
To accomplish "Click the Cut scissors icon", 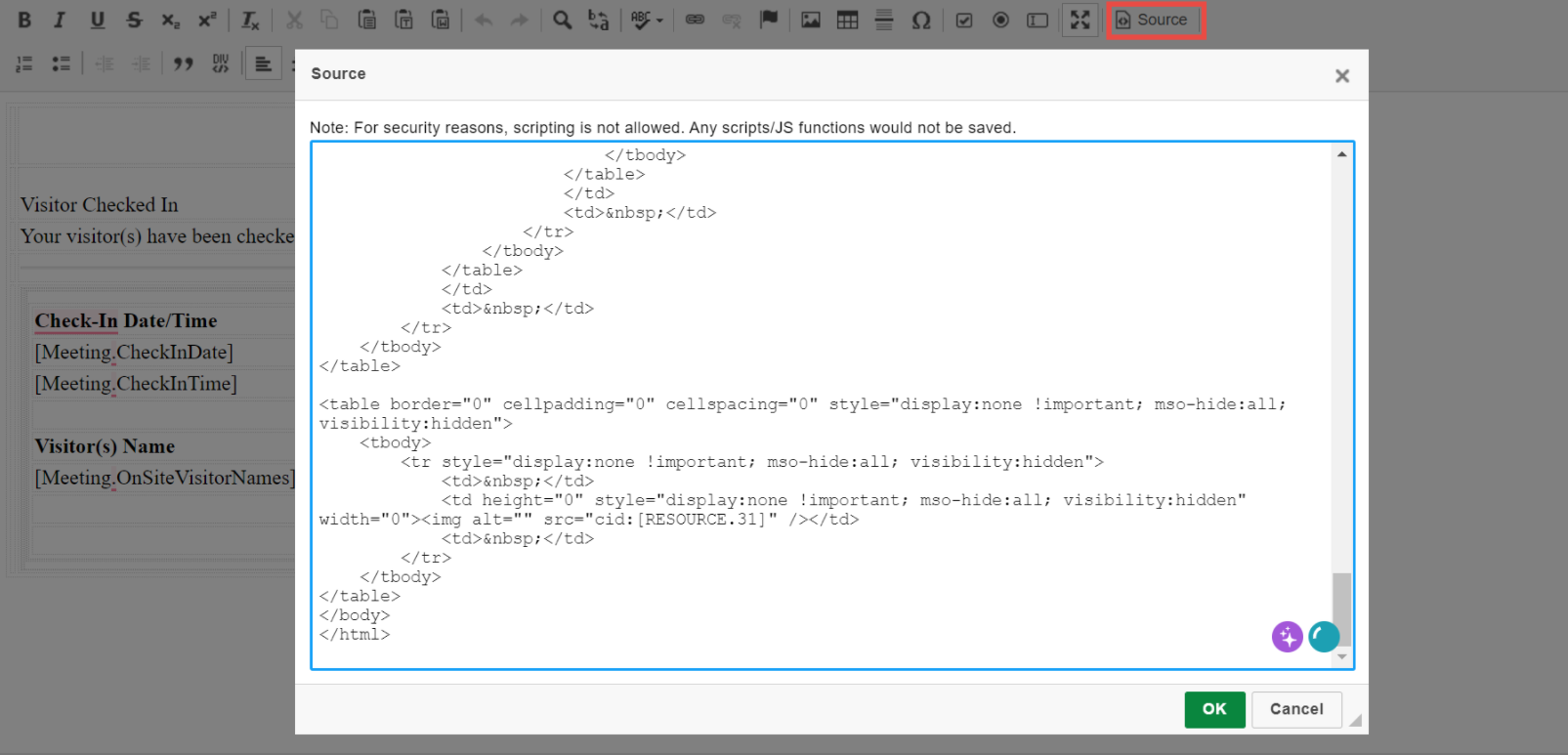I will [x=294, y=20].
